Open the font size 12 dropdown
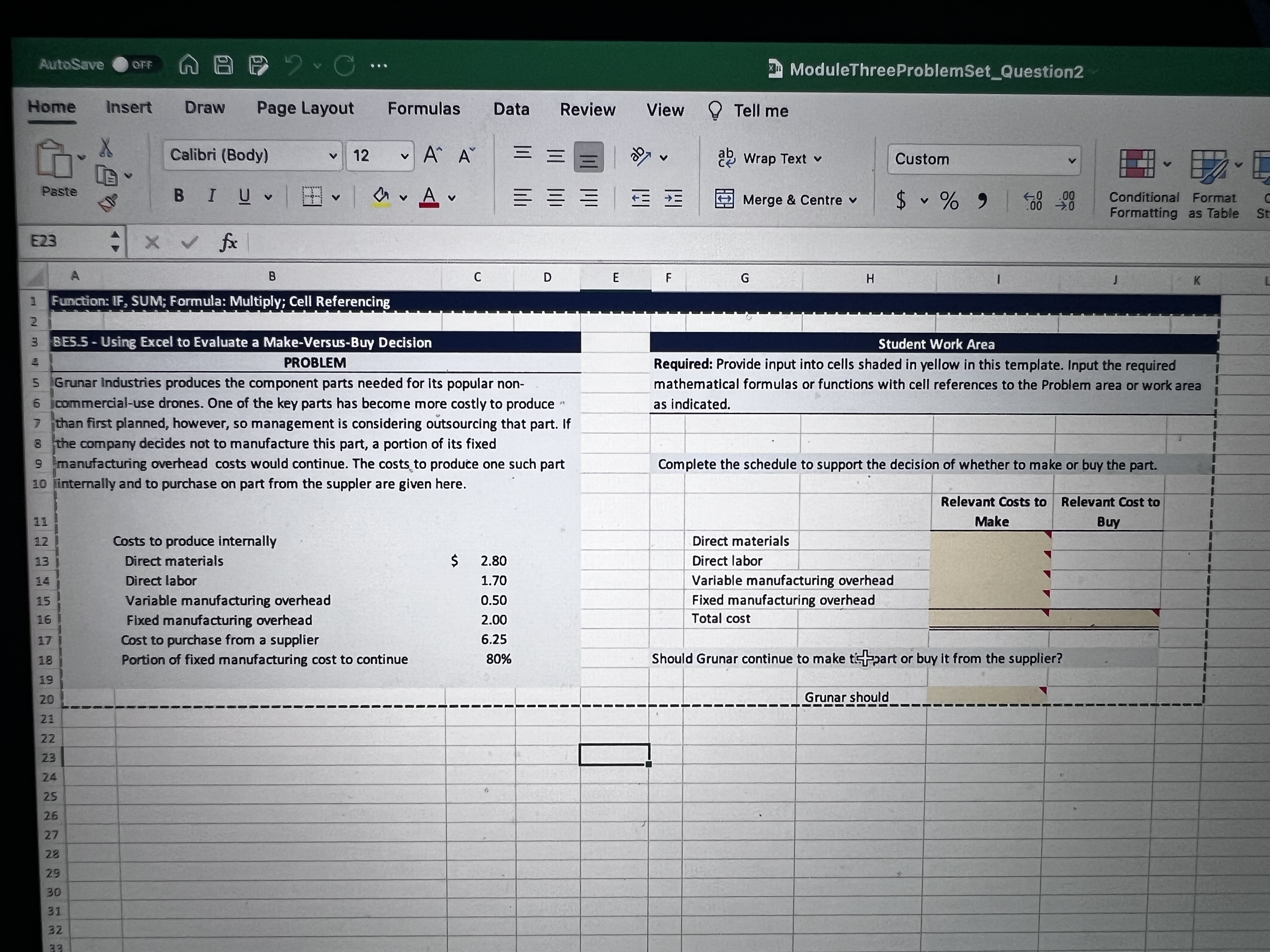The height and width of the screenshot is (952, 1270). pyautogui.click(x=404, y=156)
